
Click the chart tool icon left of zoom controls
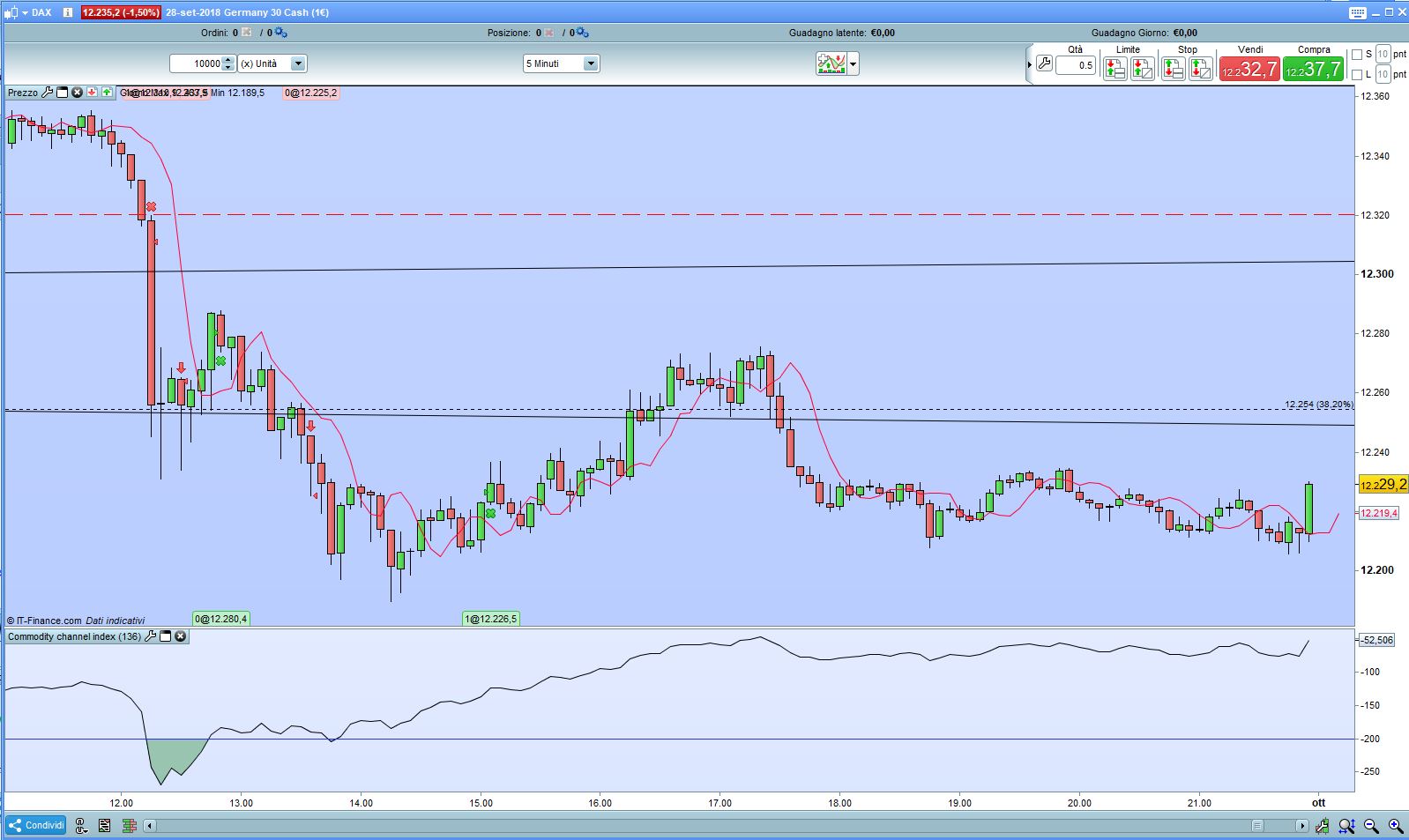(x=1322, y=826)
